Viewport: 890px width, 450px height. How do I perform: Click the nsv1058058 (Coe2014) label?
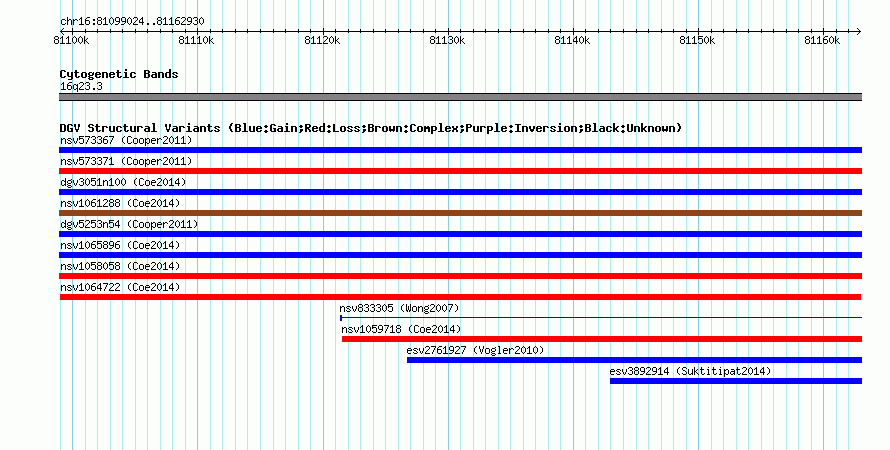pos(120,266)
